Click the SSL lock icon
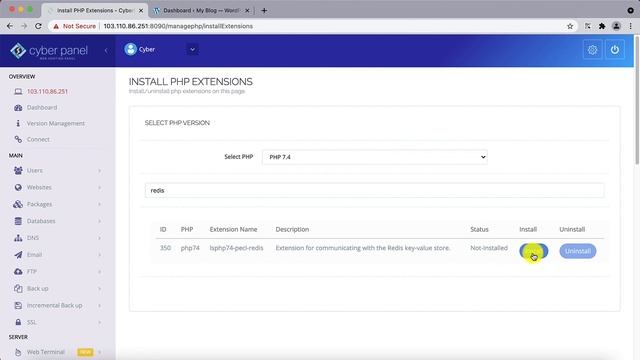This screenshot has width=640, height=360. coord(18,322)
